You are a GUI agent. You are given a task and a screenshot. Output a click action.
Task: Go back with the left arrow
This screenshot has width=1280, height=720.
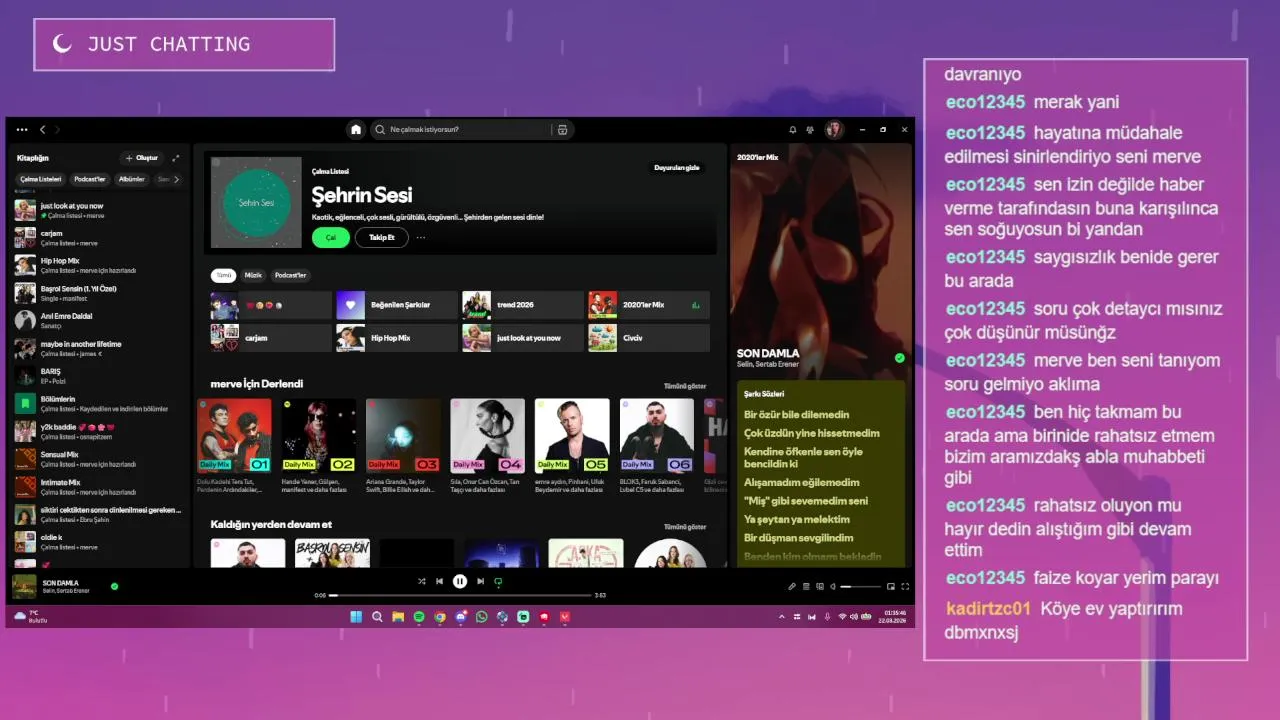point(42,130)
